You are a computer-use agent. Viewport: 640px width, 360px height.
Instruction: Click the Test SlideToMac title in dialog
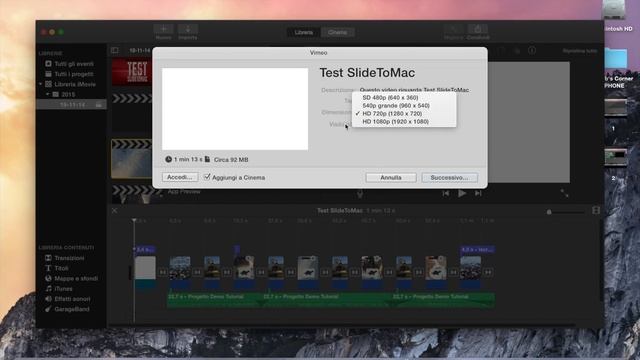pyautogui.click(x=367, y=73)
